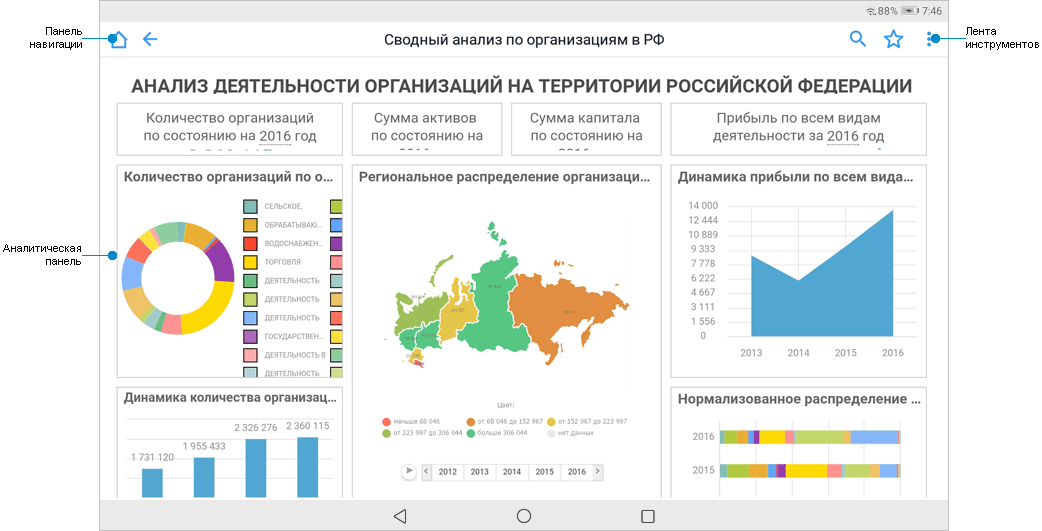Click the bar labeled 1 731 120
Viewport: 1042px width, 531px height.
click(x=152, y=482)
